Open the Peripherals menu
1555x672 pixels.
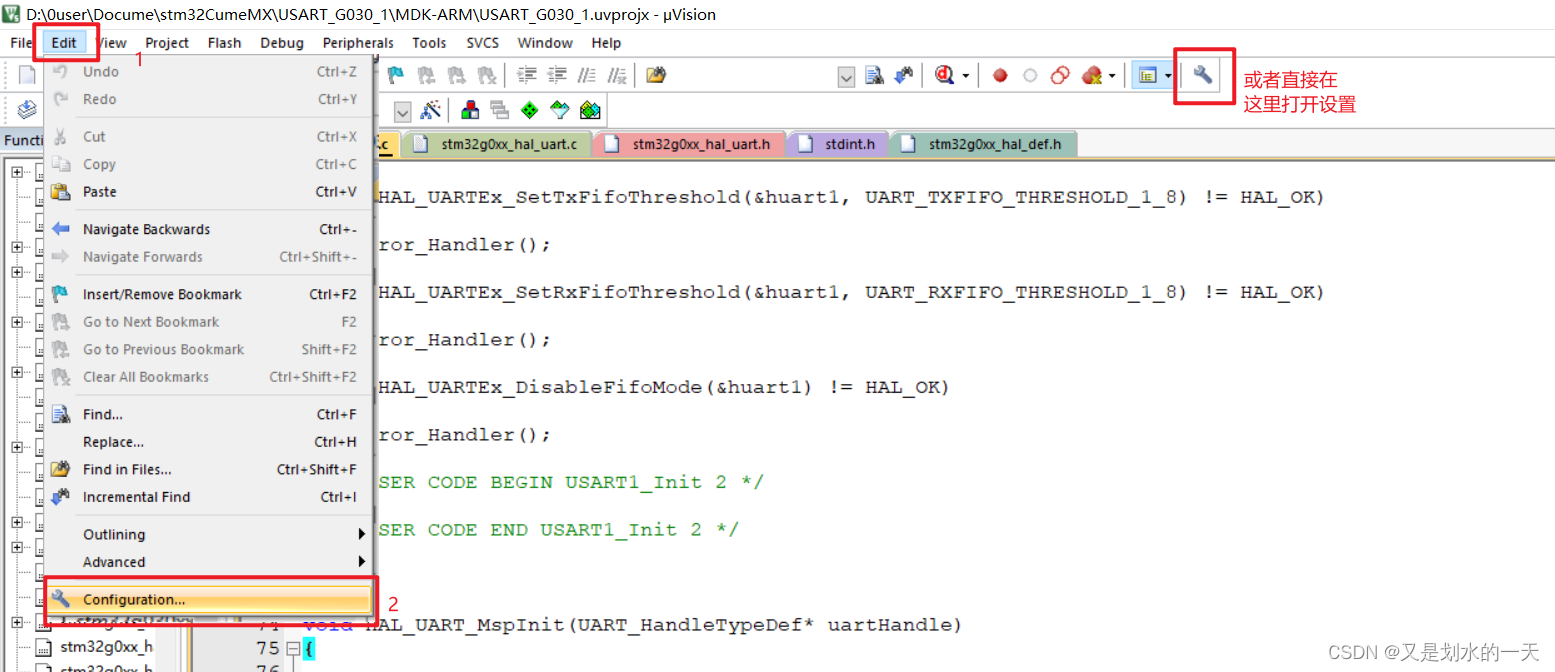coord(358,43)
